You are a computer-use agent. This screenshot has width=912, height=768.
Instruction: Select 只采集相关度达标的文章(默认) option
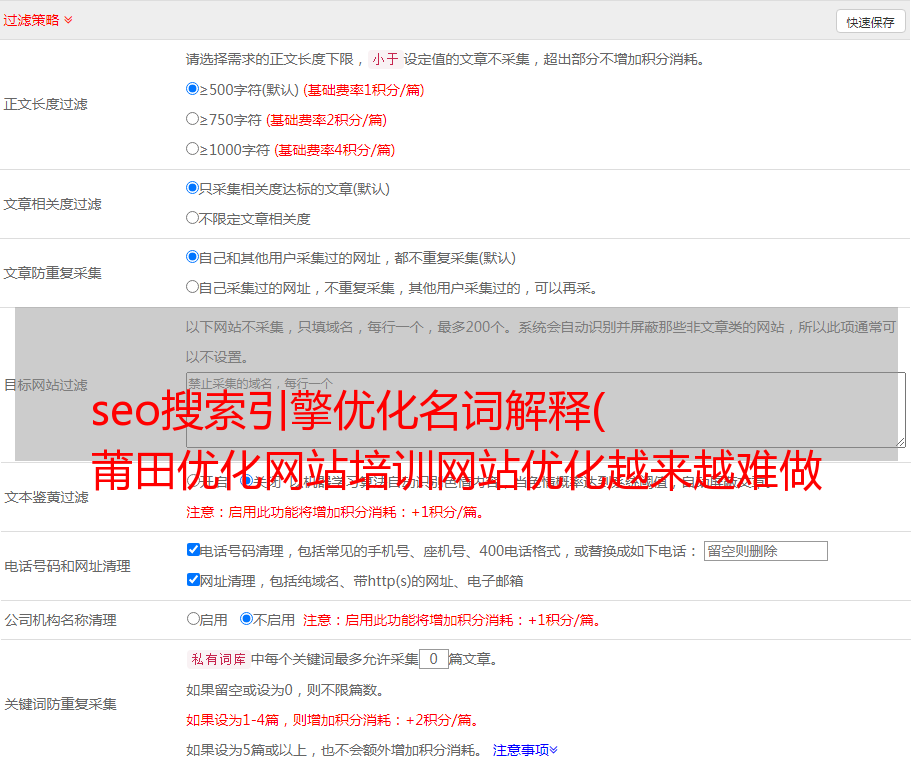pos(192,188)
